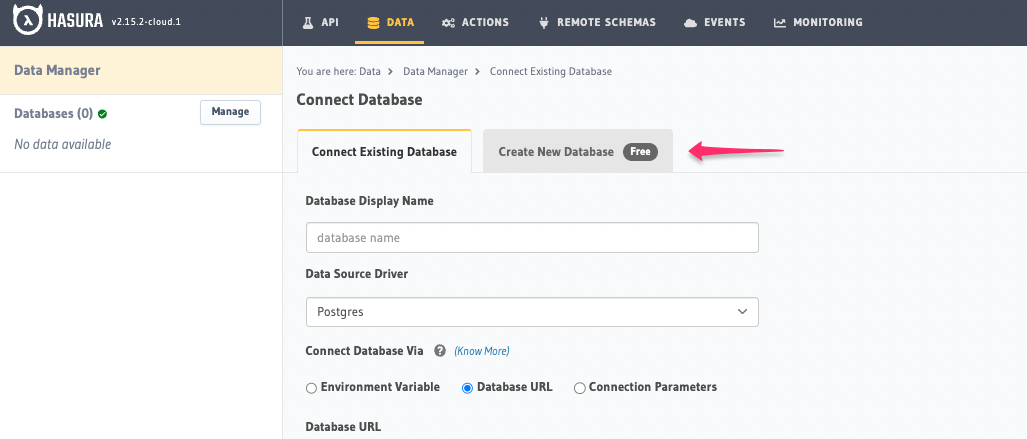The image size is (1027, 439).
Task: Click the help question mark icon
Action: tap(439, 351)
